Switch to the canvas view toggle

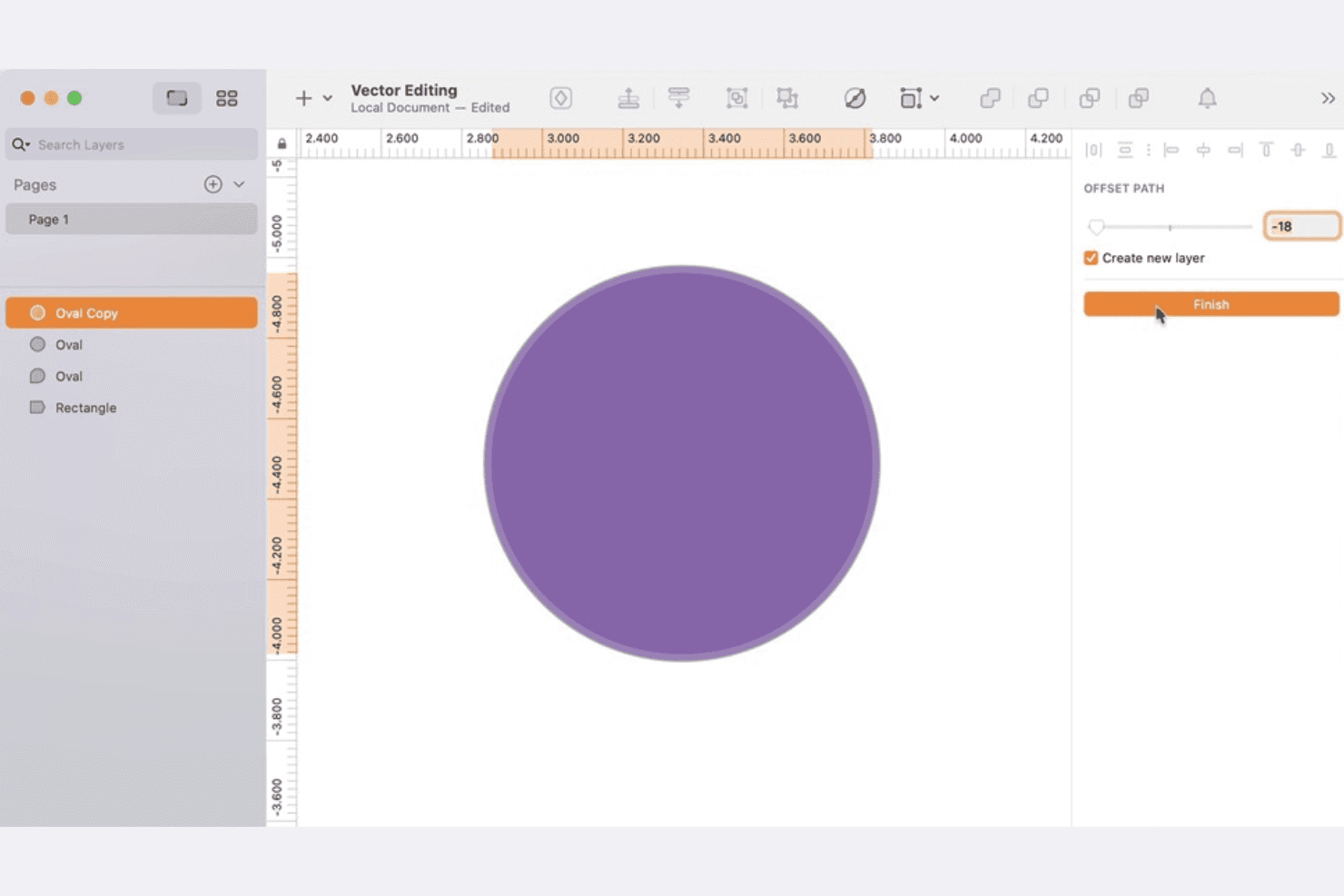pyautogui.click(x=176, y=98)
